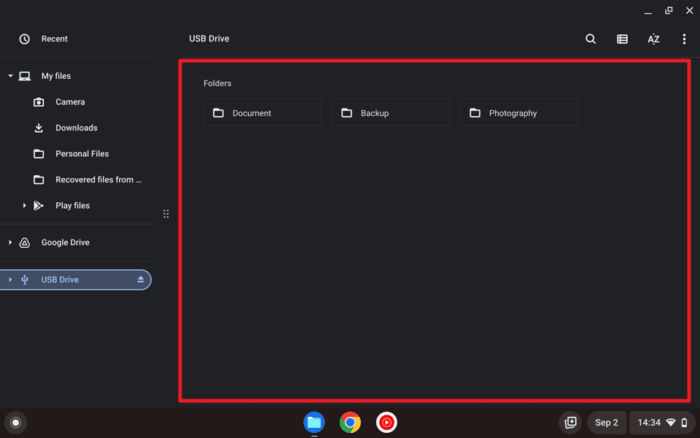Screen dimensions: 700x438
Task: Click the Wi-Fi status icon
Action: click(671, 422)
